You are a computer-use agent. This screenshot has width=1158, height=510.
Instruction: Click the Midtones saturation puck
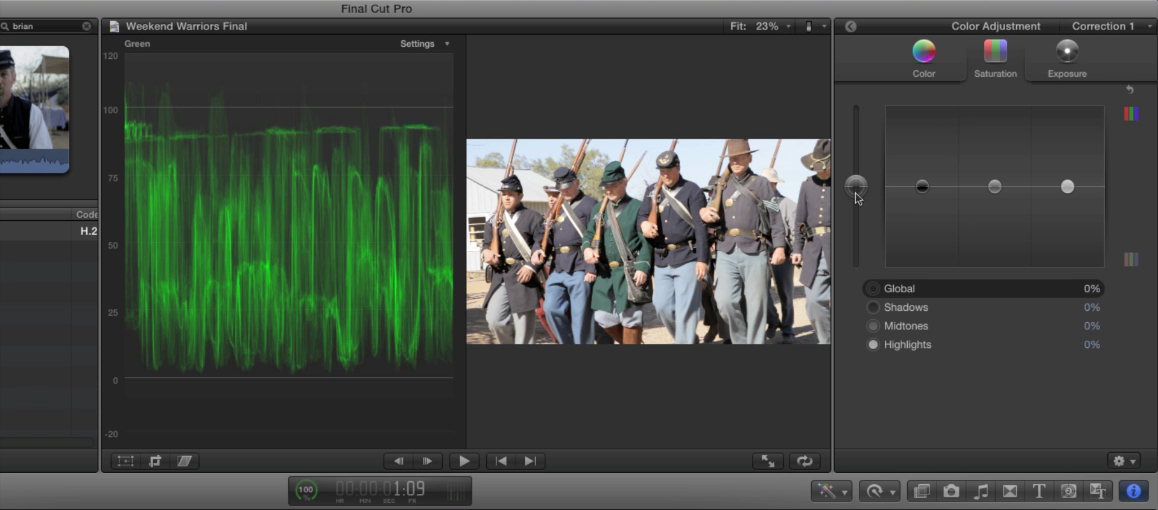click(x=995, y=187)
